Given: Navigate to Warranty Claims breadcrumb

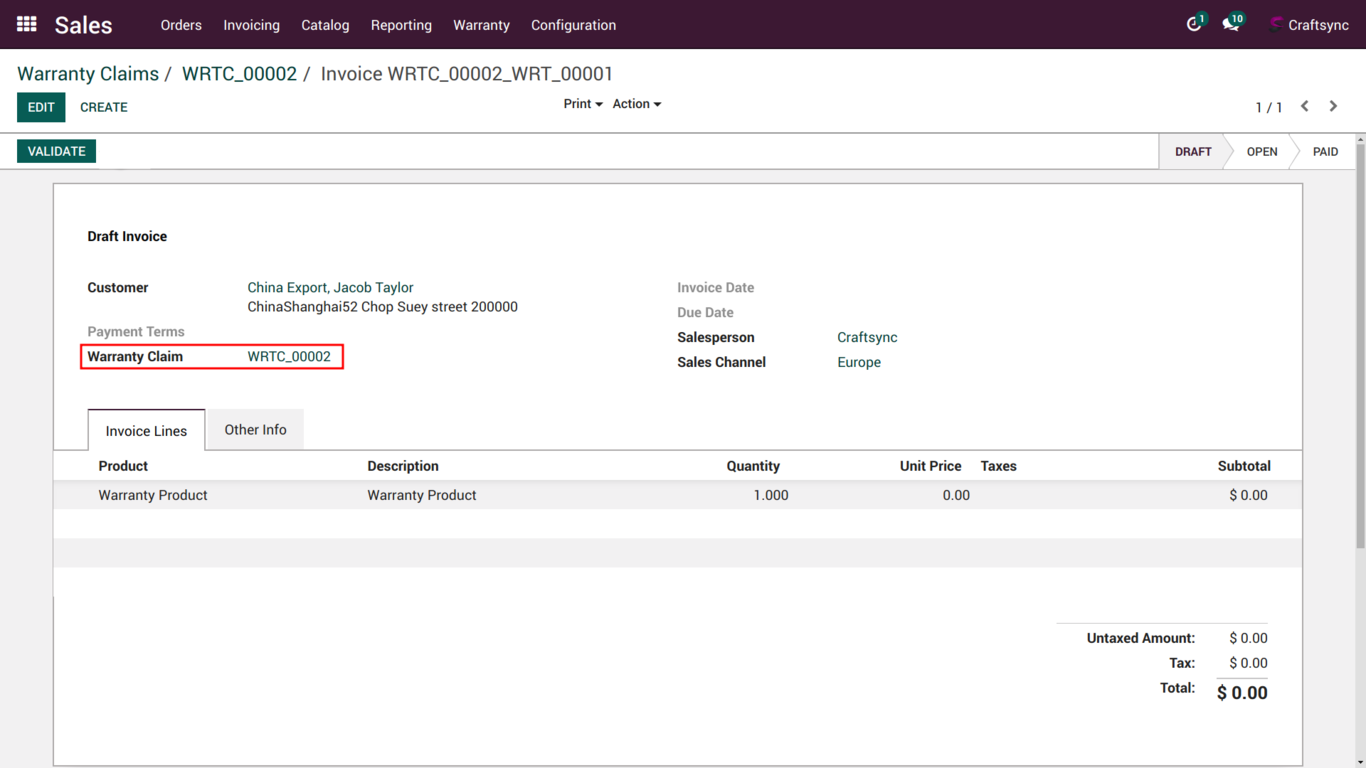Looking at the screenshot, I should pos(88,74).
